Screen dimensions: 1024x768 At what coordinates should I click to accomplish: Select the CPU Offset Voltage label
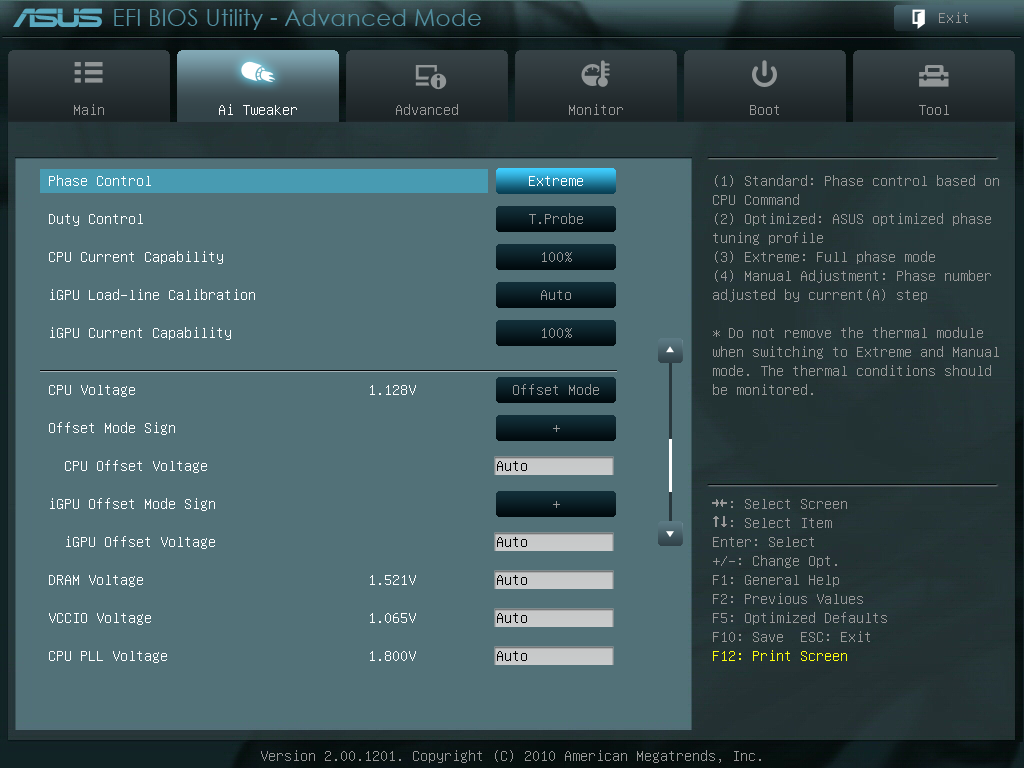click(x=136, y=466)
